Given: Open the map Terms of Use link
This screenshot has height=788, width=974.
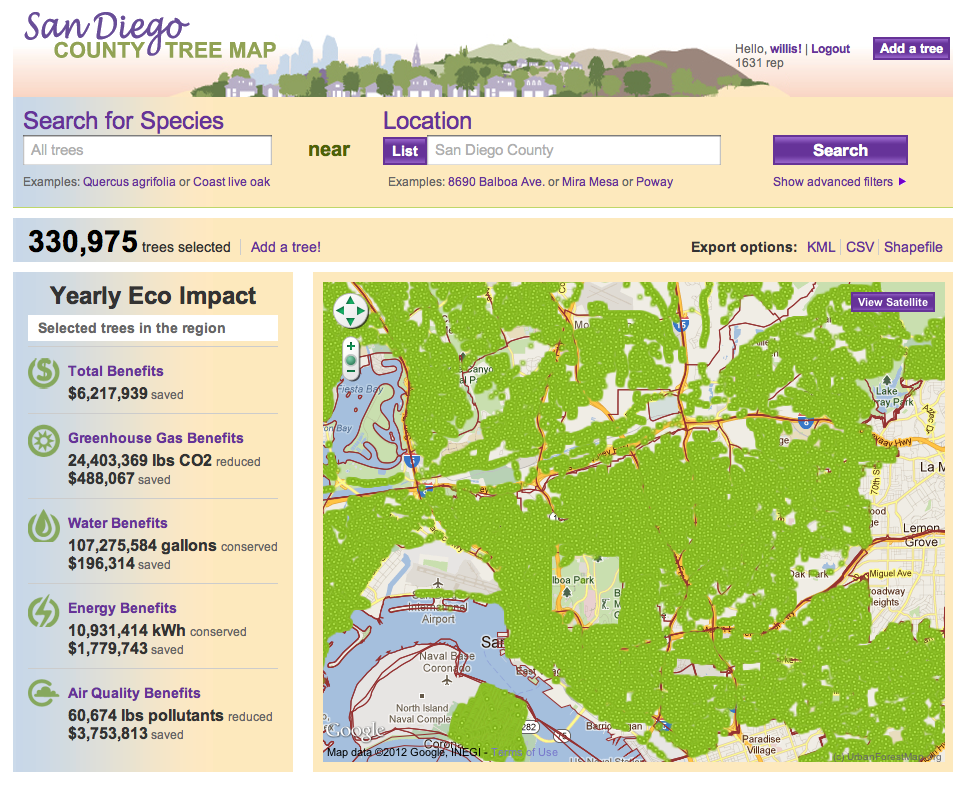Looking at the screenshot, I should [x=524, y=752].
